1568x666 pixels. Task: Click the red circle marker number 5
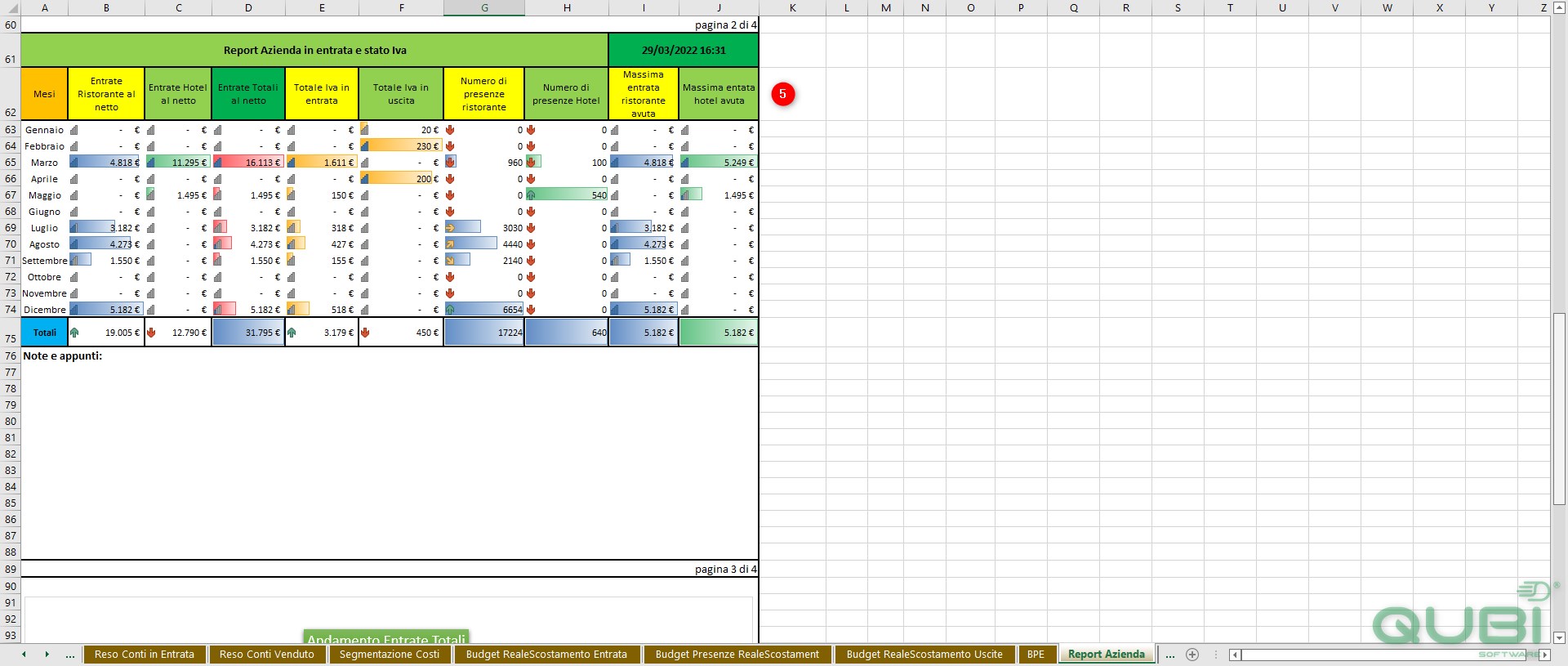tap(782, 94)
